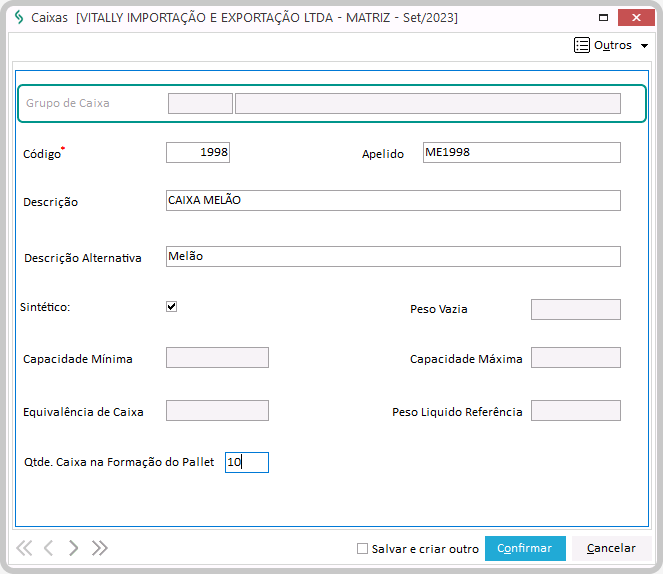Click Qtde. Caixa na Formação do Pallet field

[247, 462]
